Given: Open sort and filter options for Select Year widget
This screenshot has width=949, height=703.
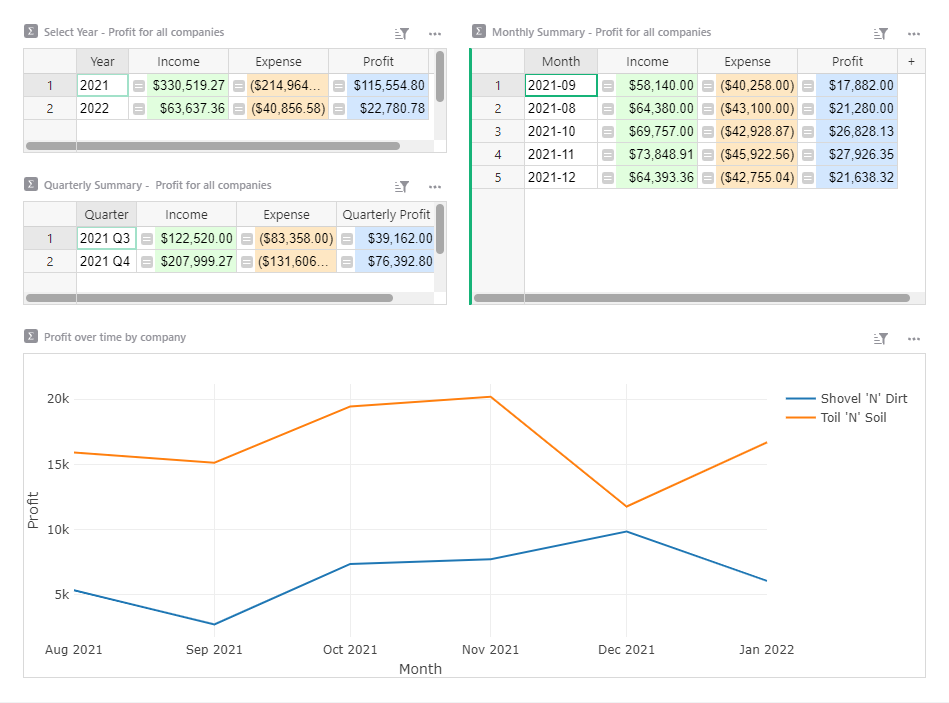Looking at the screenshot, I should [x=401, y=33].
